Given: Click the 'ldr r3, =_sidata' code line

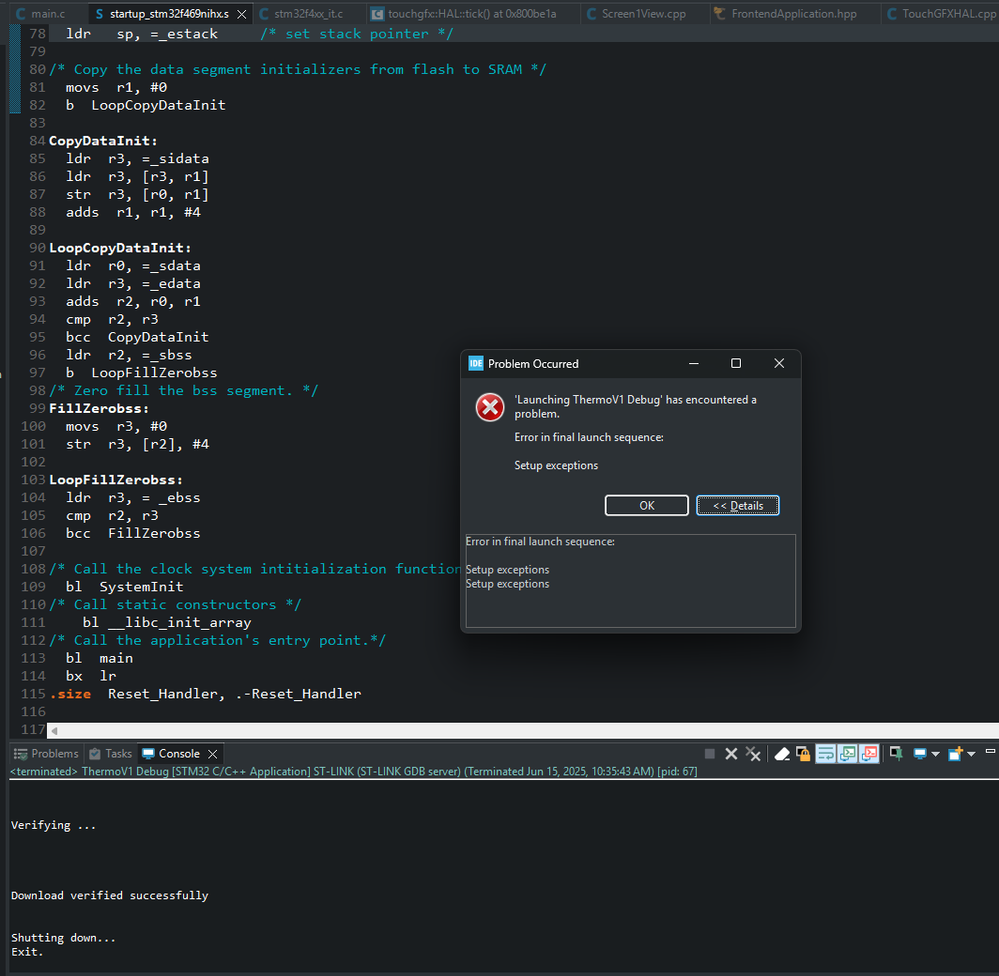Looking at the screenshot, I should click(137, 159).
